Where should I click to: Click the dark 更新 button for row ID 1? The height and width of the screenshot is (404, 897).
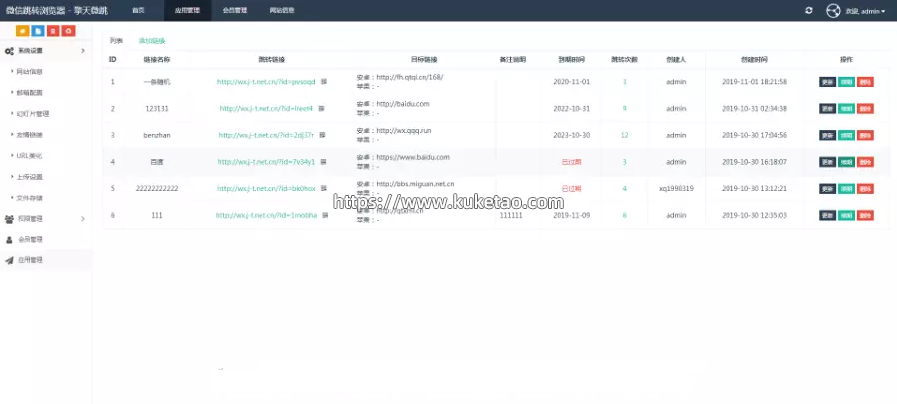tap(827, 82)
